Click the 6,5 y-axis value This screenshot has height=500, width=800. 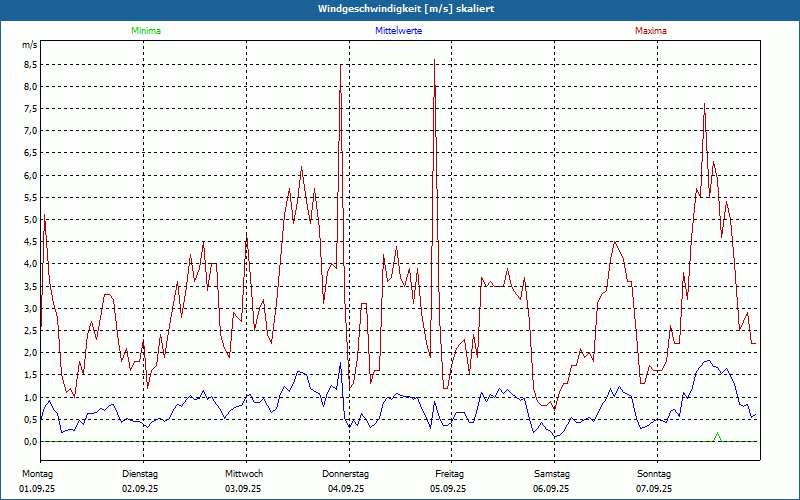click(x=31, y=153)
